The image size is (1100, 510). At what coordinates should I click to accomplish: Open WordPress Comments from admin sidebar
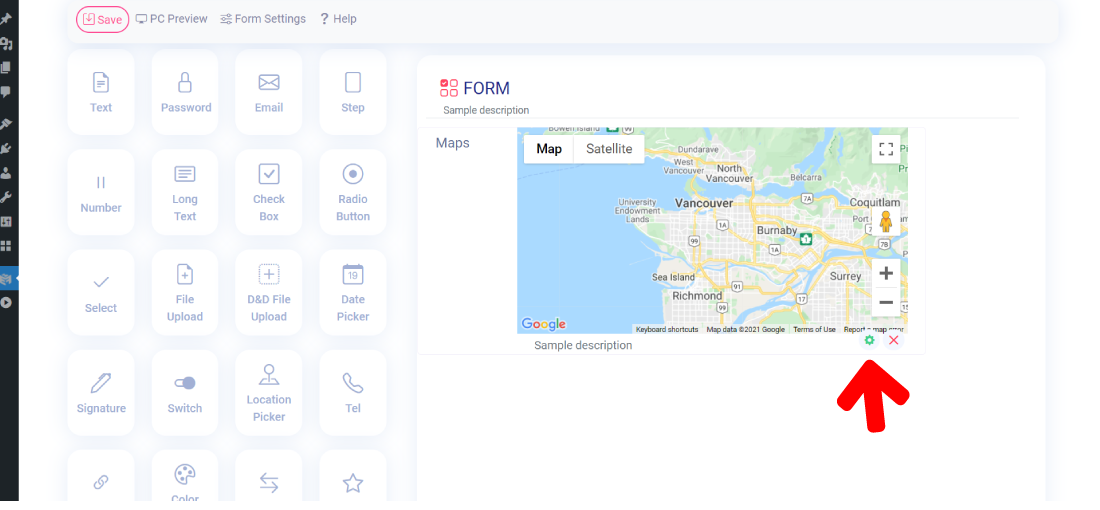pos(6,92)
